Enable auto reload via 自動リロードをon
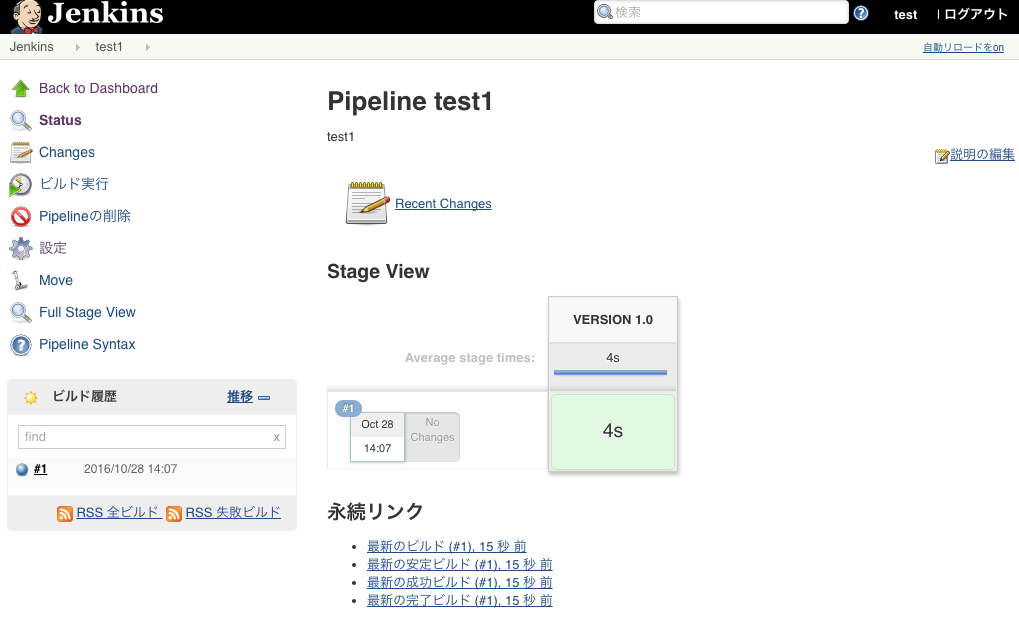This screenshot has height=641, width=1019. tap(962, 47)
